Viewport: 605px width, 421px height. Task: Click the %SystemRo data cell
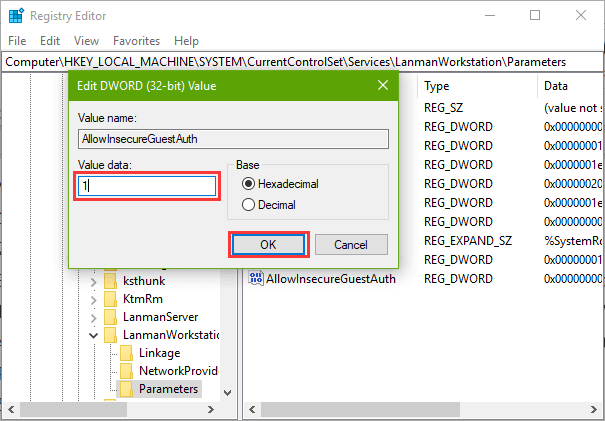coord(573,241)
